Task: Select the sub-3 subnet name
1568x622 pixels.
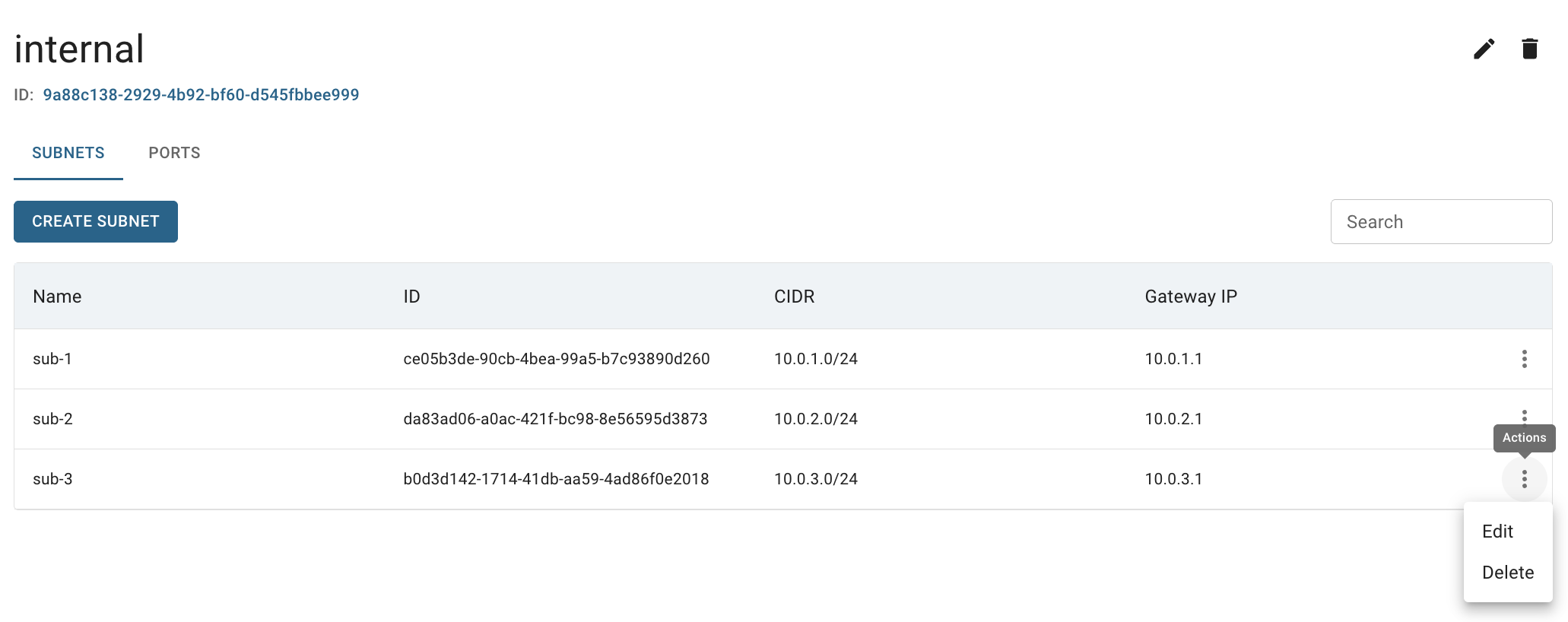Action: (52, 479)
